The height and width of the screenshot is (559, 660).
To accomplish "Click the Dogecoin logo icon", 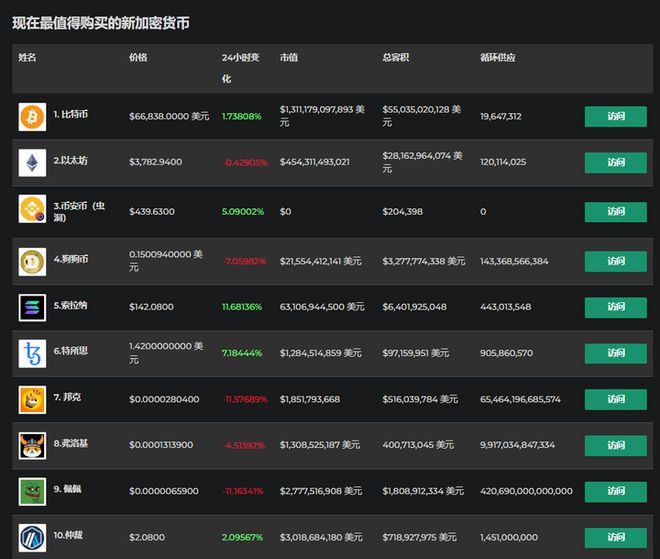I will 32,261.
